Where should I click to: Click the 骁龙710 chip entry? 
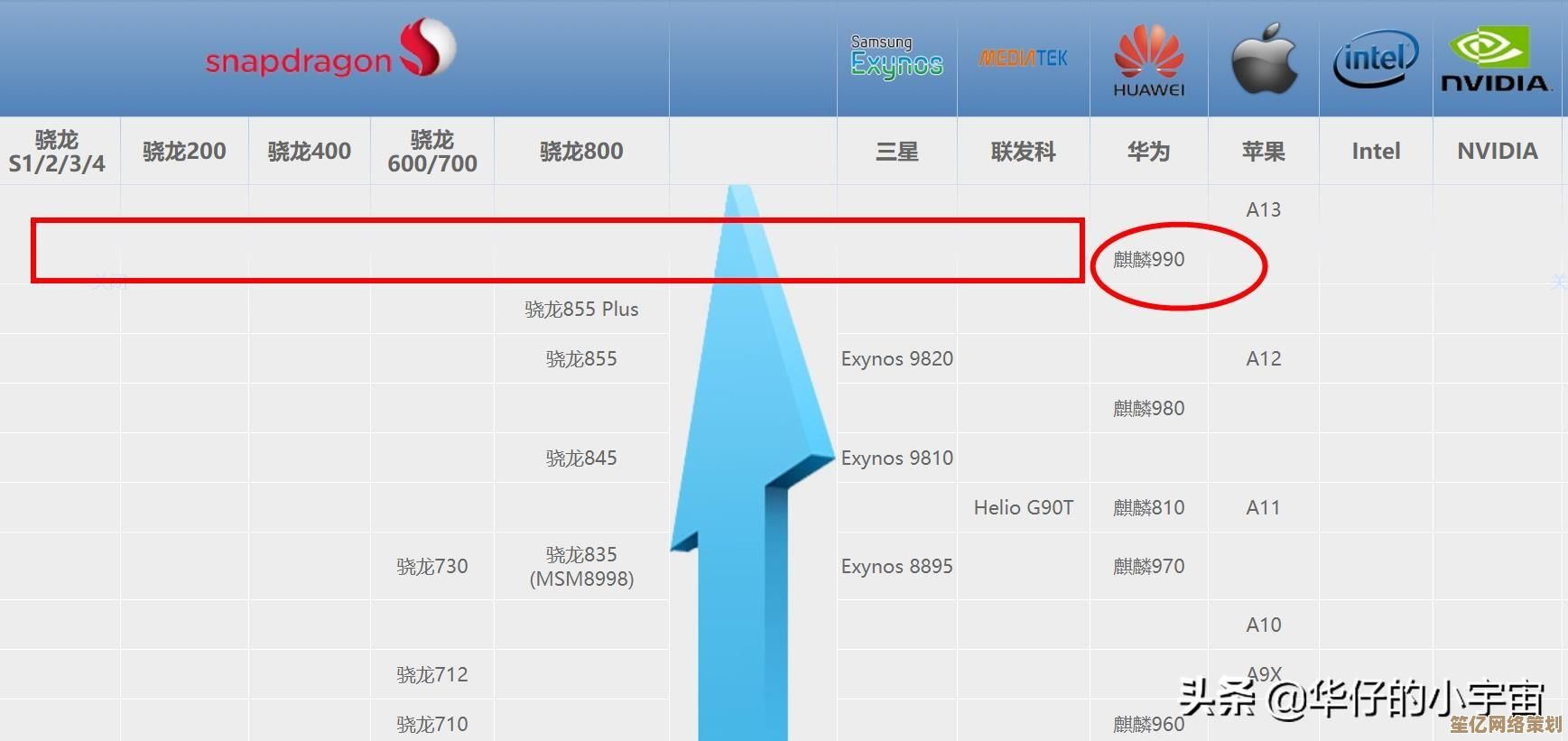click(x=432, y=724)
